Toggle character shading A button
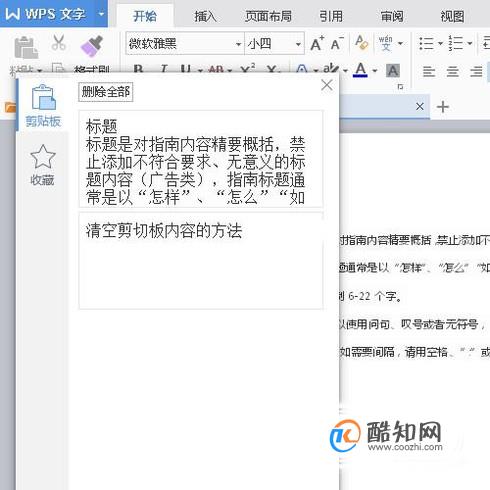Screen dimensions: 490x490 tap(393, 71)
